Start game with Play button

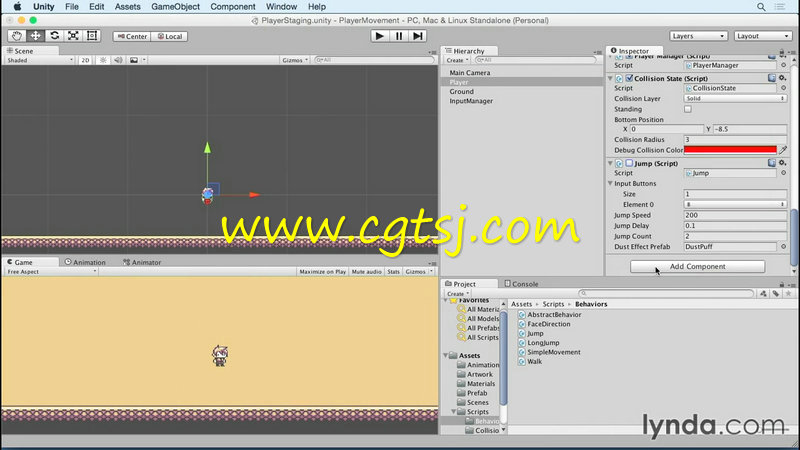coord(379,36)
